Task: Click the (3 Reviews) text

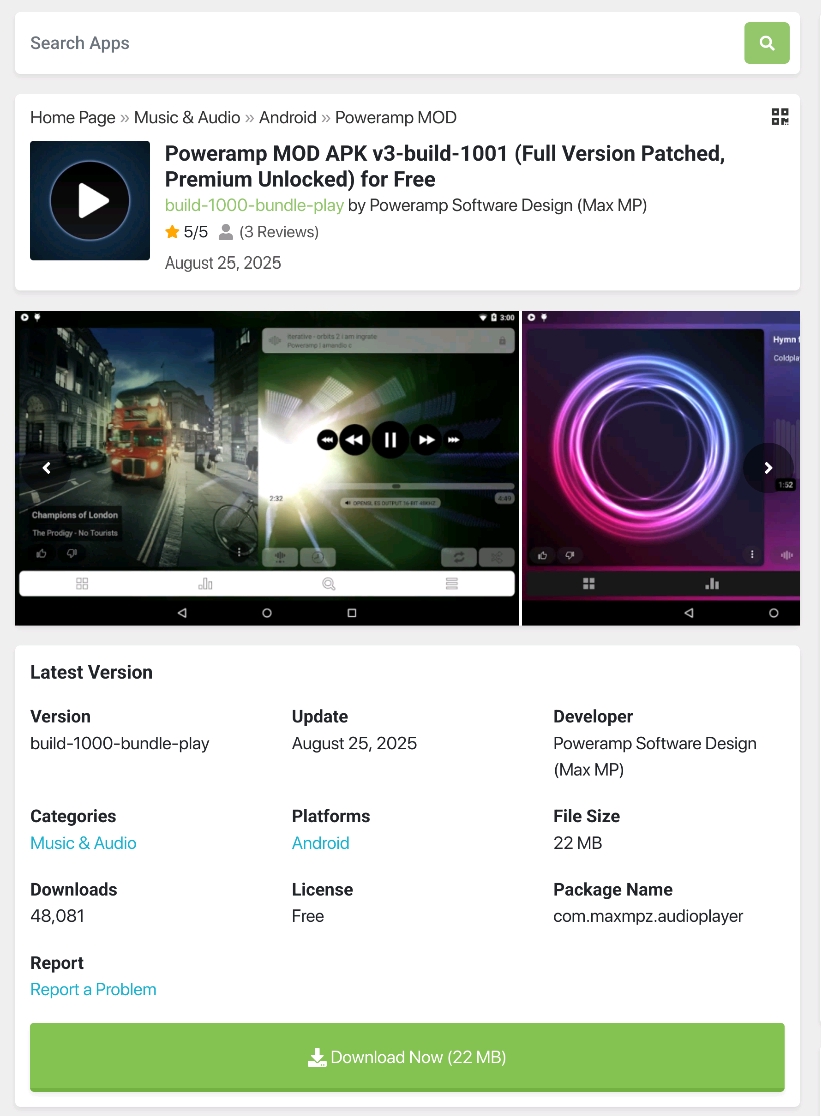Action: (279, 232)
